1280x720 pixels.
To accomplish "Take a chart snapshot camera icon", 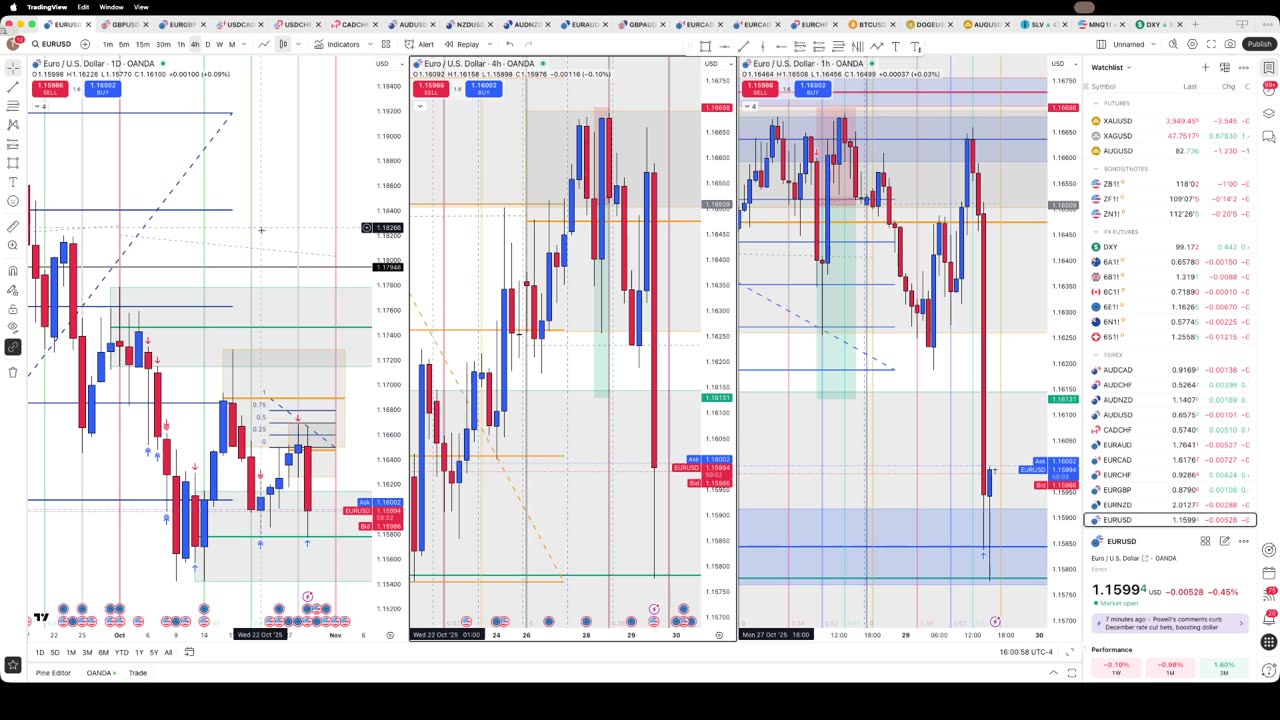I will 1229,44.
